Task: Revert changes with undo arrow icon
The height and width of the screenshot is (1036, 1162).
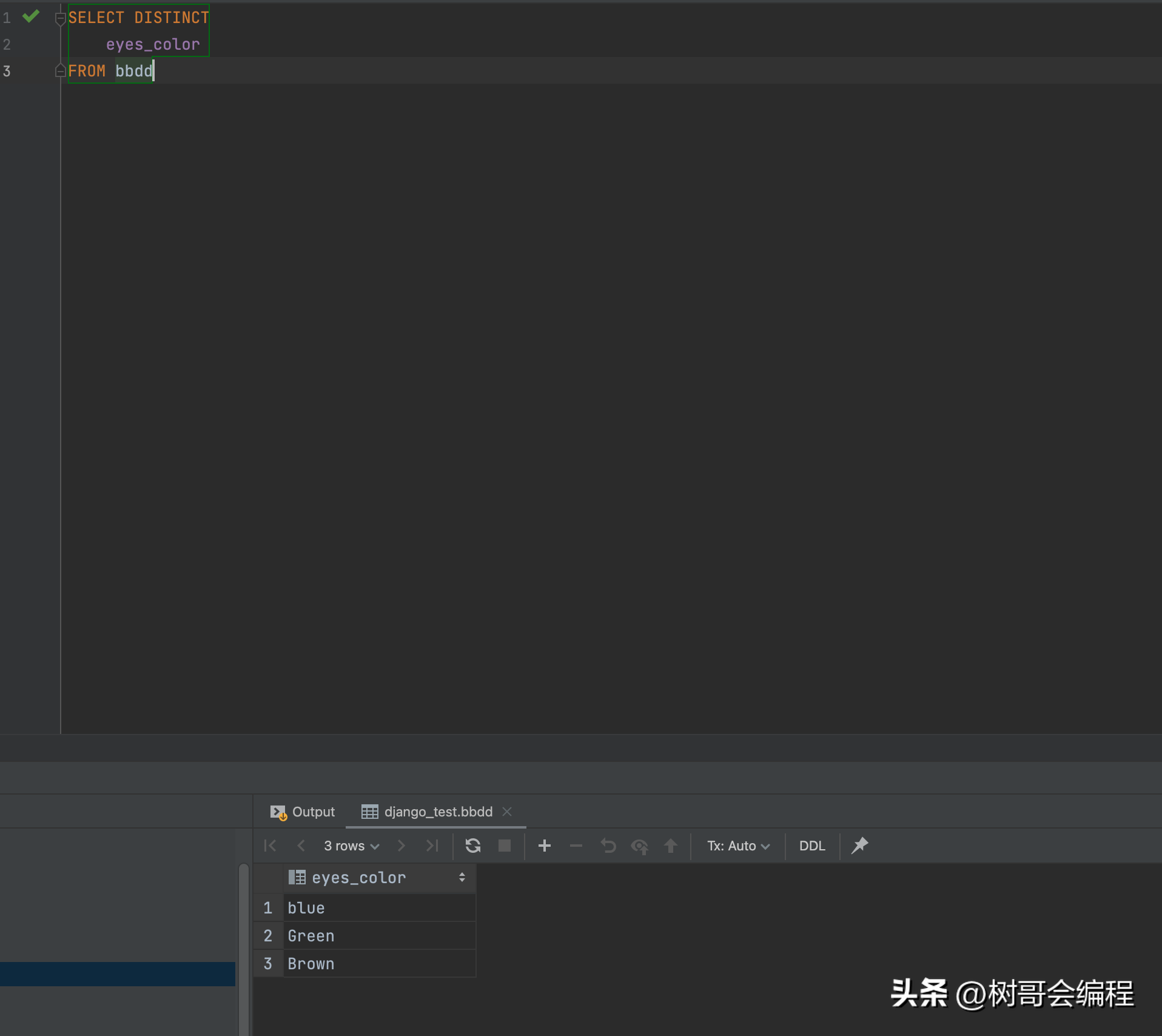Action: pyautogui.click(x=608, y=846)
